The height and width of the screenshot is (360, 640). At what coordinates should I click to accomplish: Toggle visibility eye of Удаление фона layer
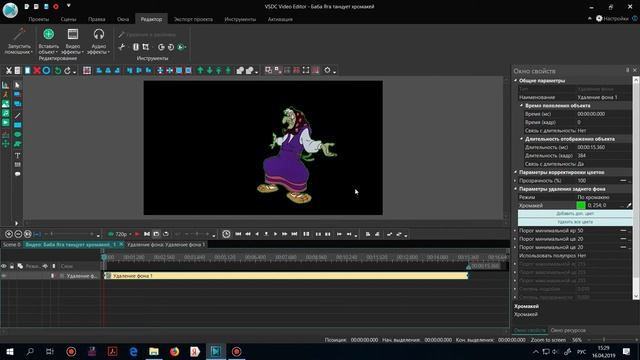coord(4,276)
